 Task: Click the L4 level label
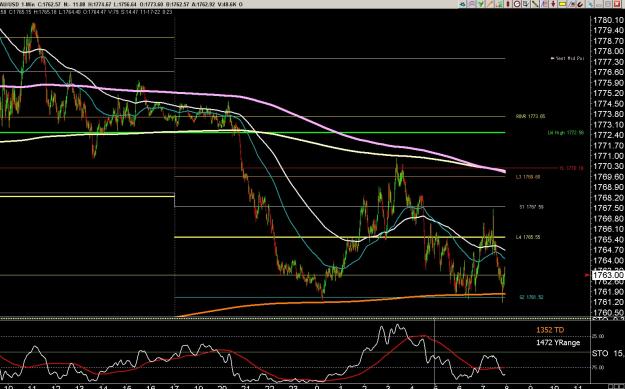point(528,237)
